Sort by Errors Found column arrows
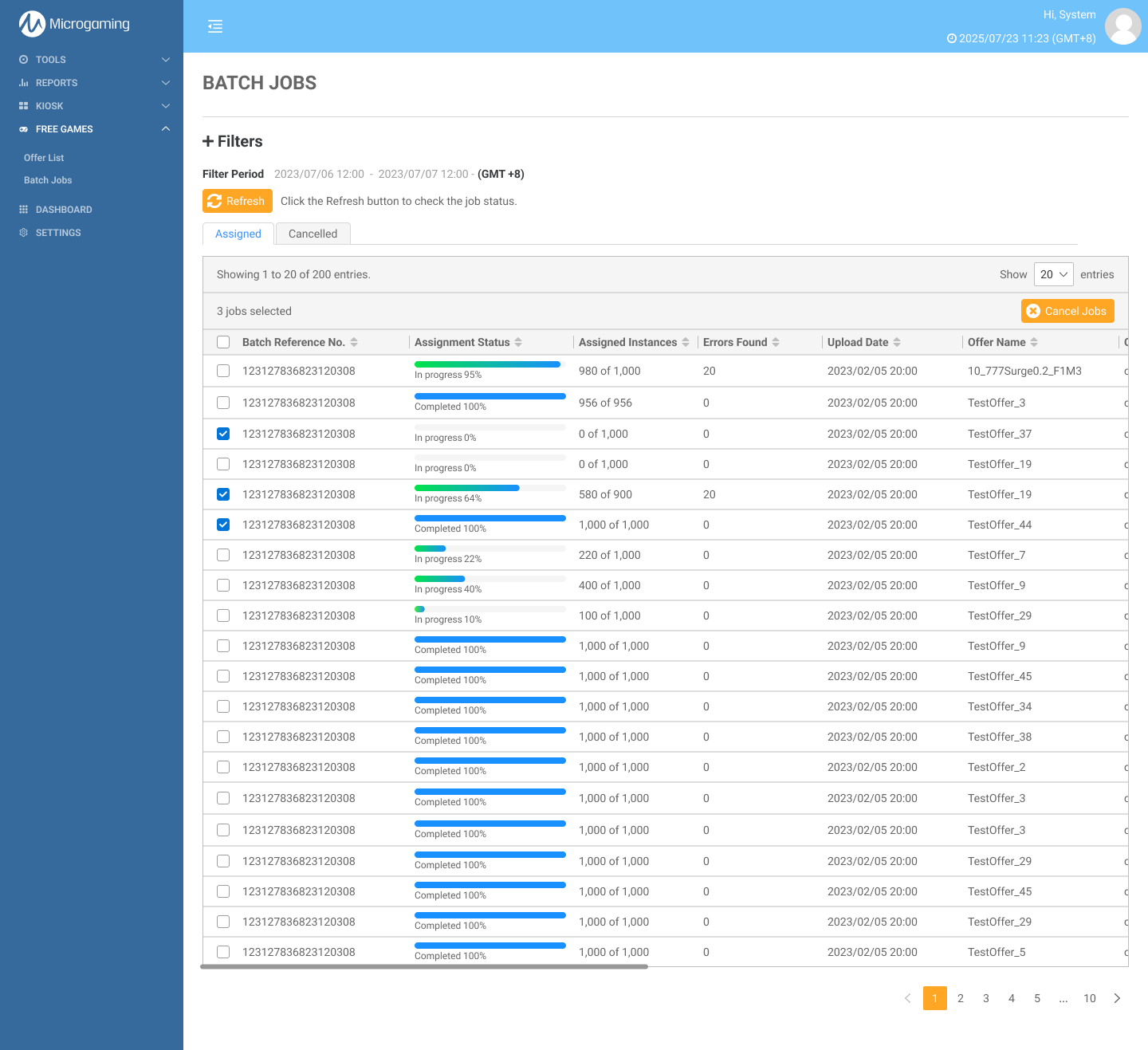The width and height of the screenshot is (1148, 1050). [x=776, y=342]
